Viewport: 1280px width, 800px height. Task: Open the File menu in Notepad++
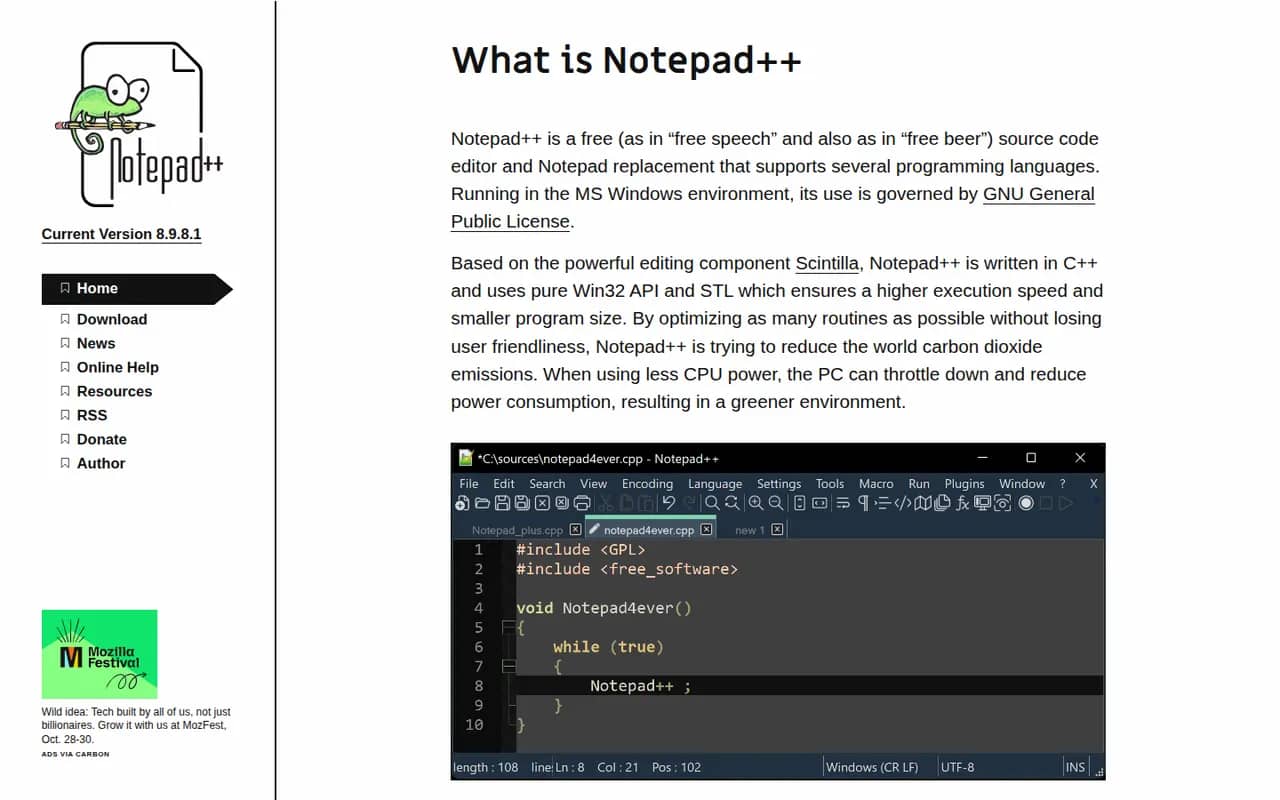pyautogui.click(x=469, y=483)
